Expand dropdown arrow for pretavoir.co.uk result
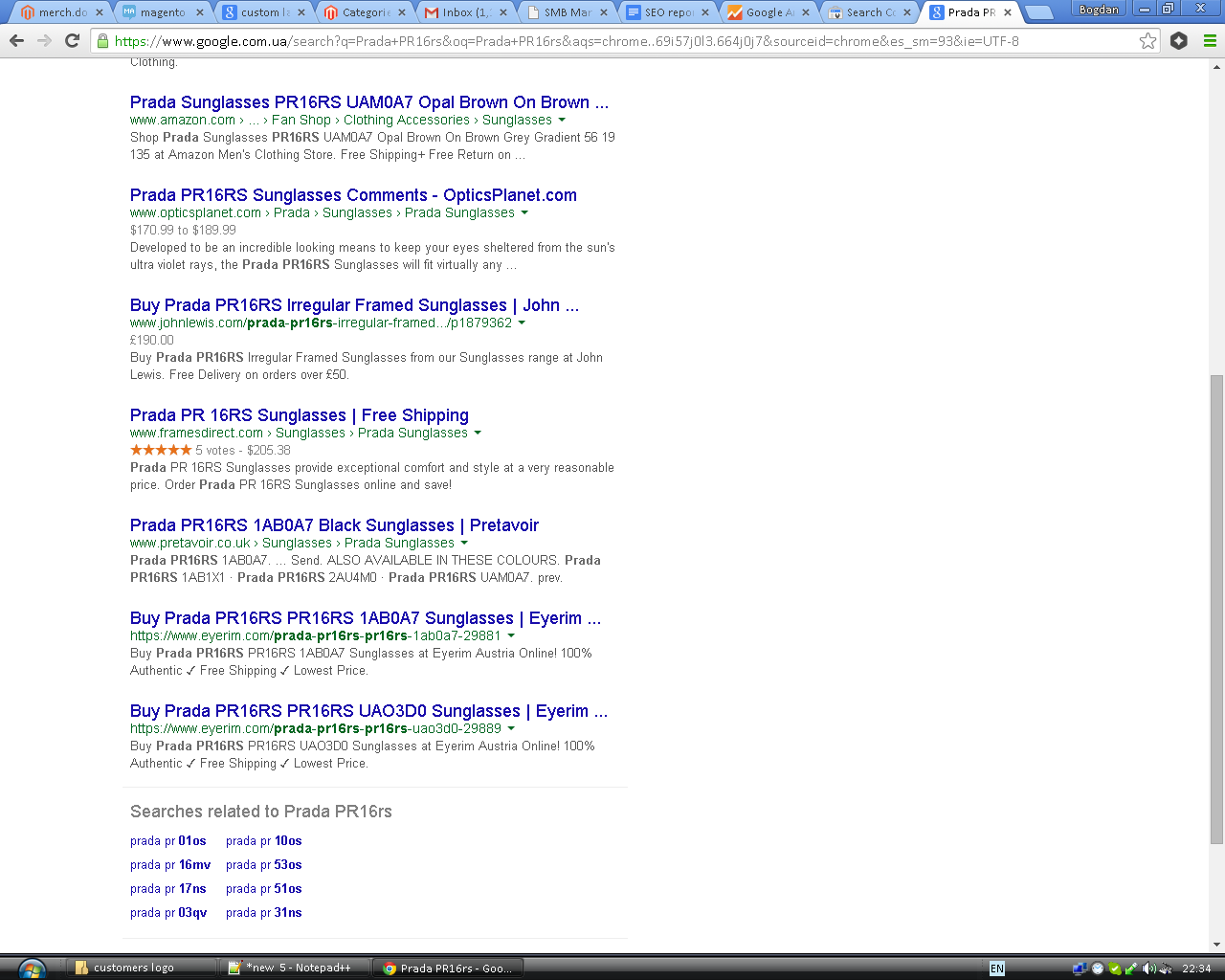The height and width of the screenshot is (980, 1225). coord(464,544)
